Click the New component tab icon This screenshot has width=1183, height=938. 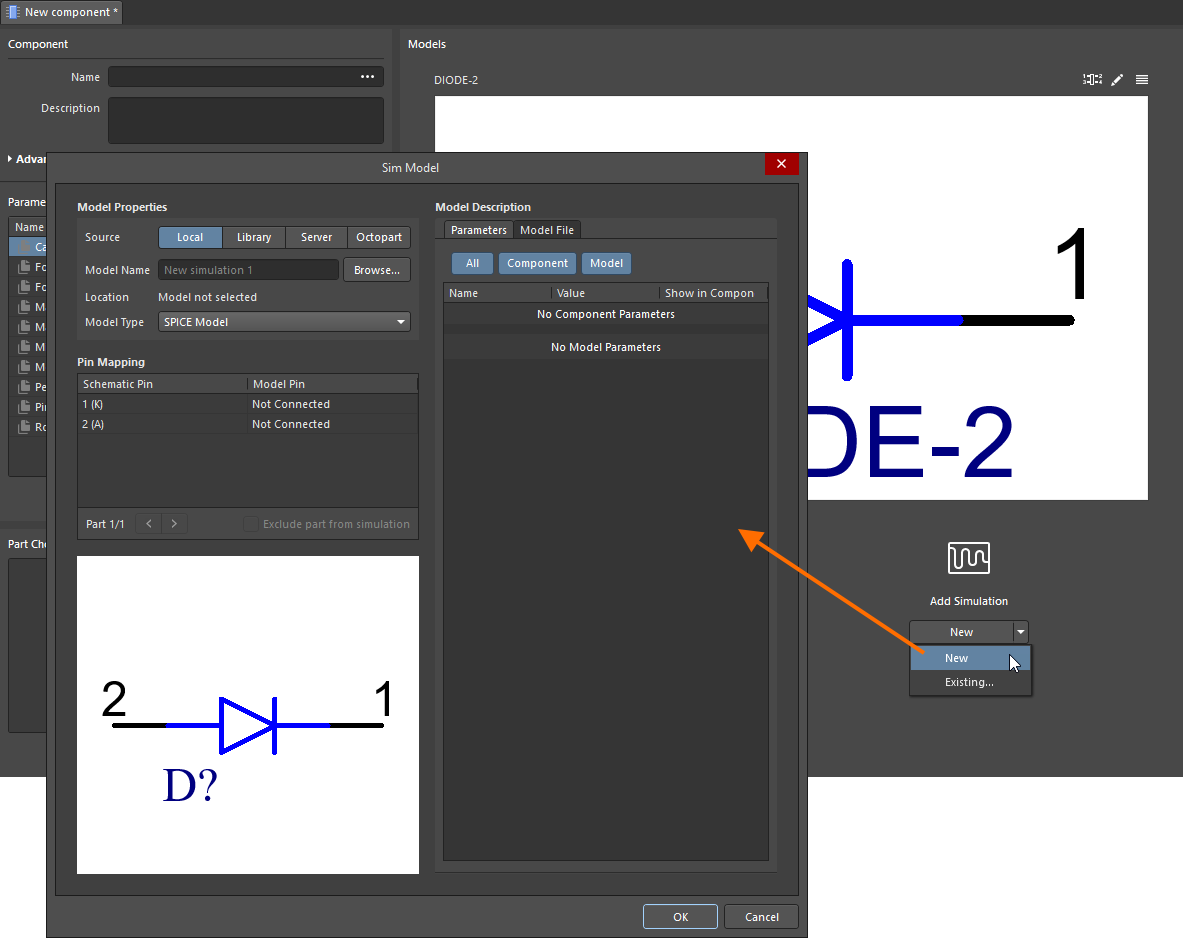[x=15, y=12]
